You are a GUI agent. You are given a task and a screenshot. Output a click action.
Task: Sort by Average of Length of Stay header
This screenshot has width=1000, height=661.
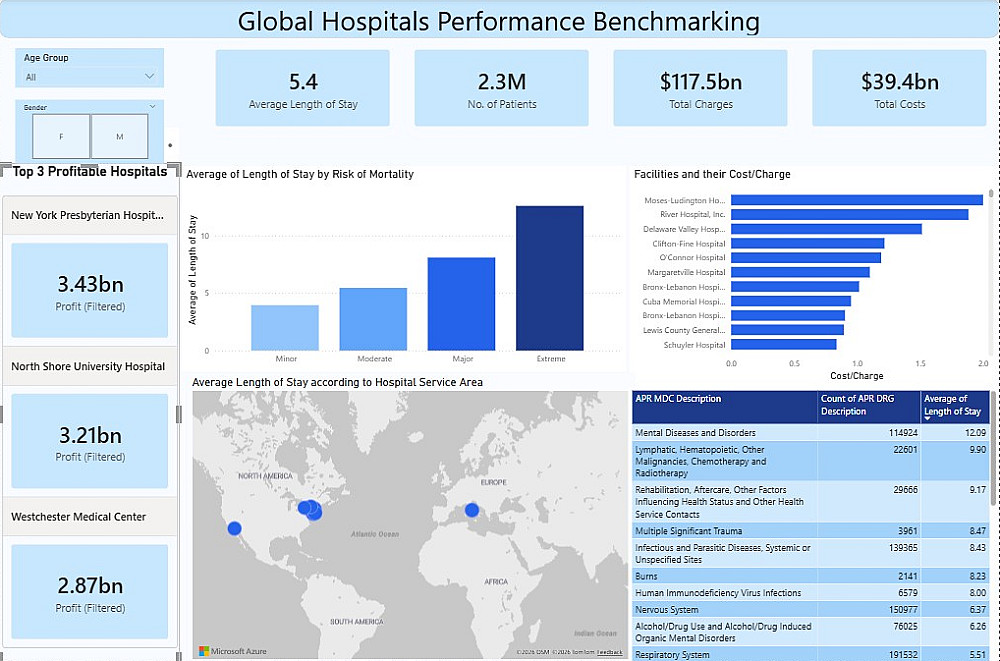pos(955,406)
